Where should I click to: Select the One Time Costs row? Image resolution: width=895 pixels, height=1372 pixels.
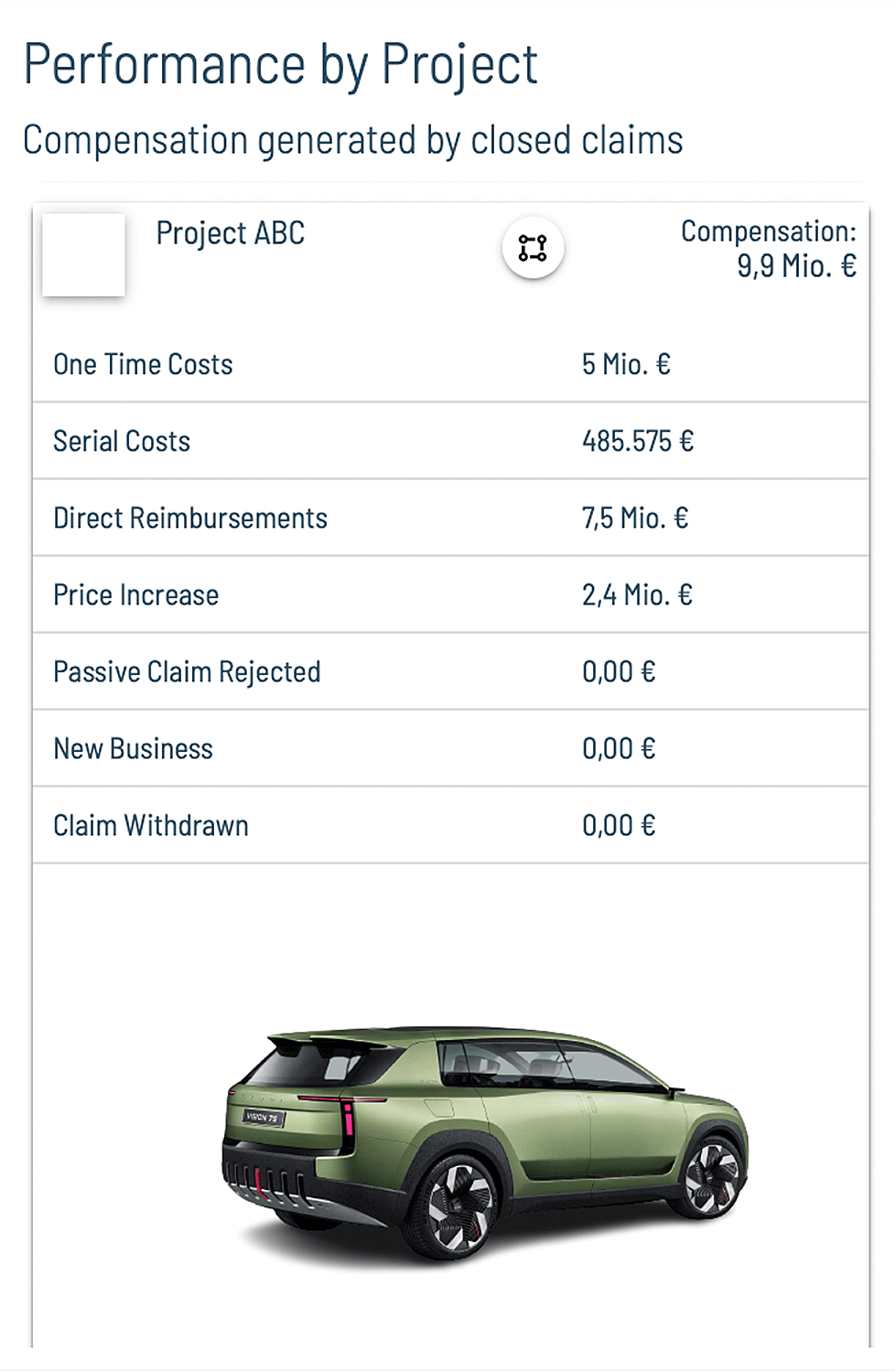(450, 364)
